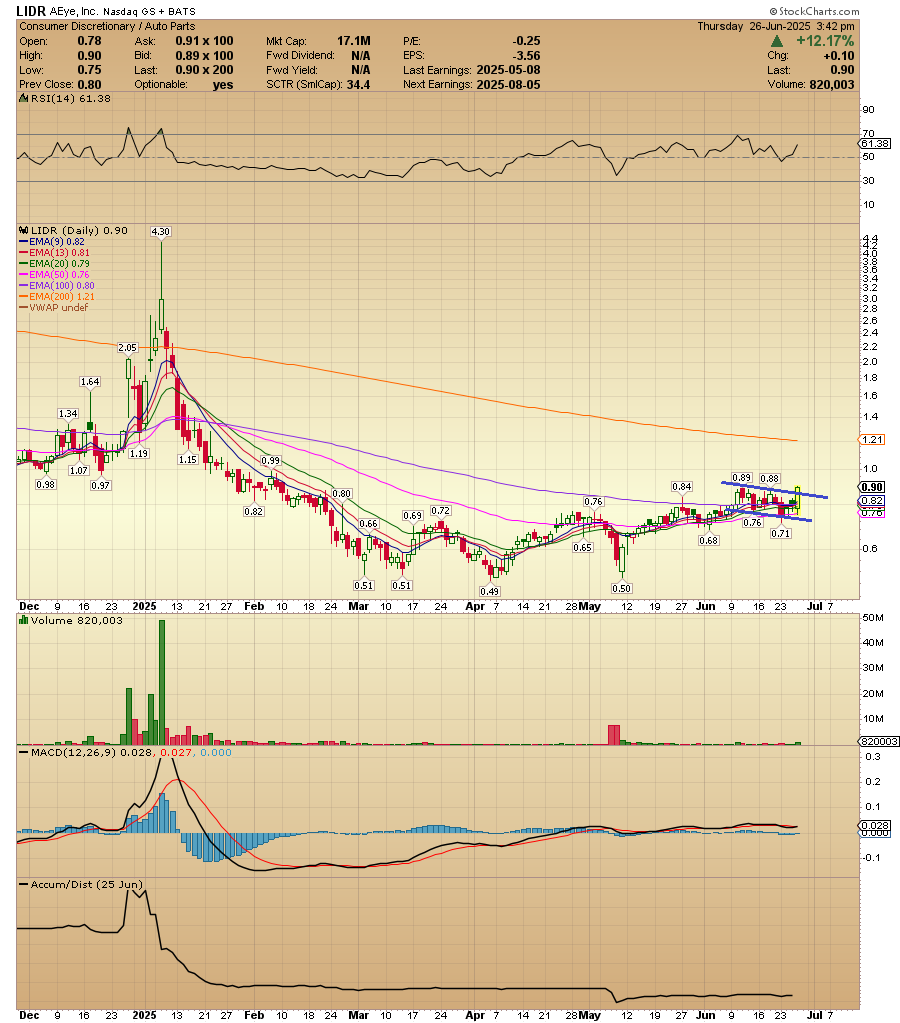Click the Last Earnings date 2025-05-08

pos(508,70)
